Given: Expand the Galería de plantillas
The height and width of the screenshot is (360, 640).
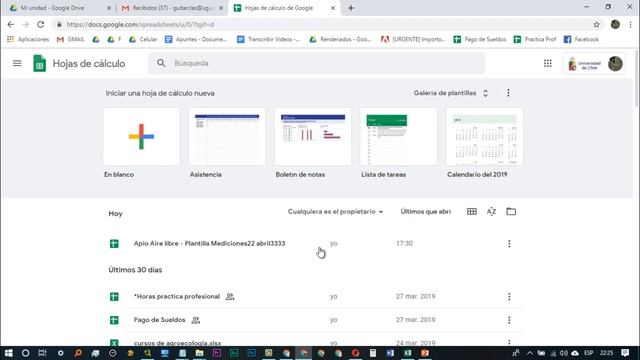Looking at the screenshot, I should [451, 93].
